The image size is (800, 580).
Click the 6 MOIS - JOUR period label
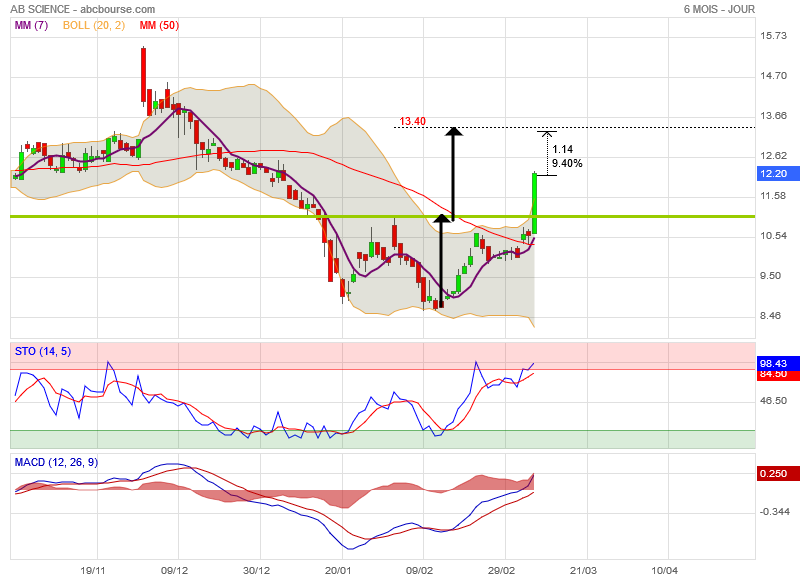(x=719, y=9)
